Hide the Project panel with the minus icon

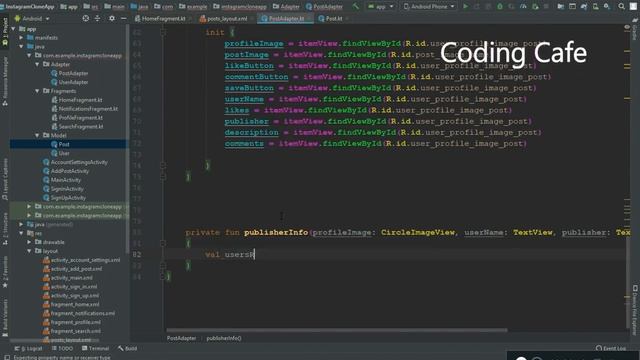click(x=123, y=18)
